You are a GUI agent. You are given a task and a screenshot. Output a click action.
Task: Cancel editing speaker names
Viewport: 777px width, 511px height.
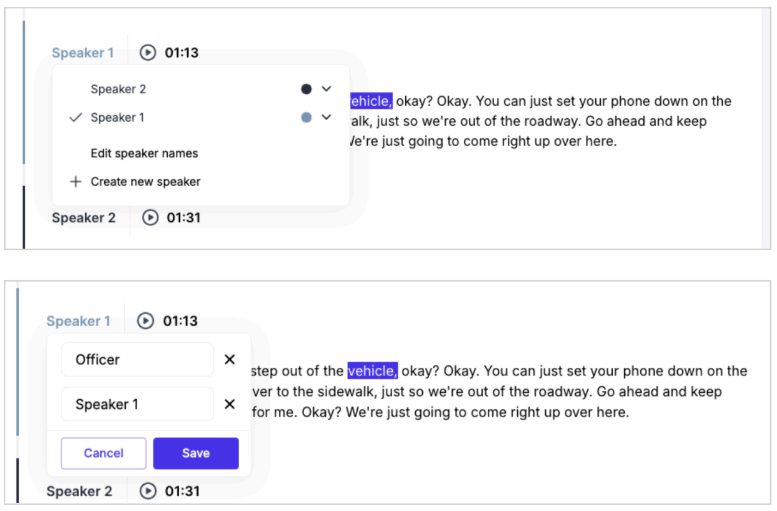(104, 453)
